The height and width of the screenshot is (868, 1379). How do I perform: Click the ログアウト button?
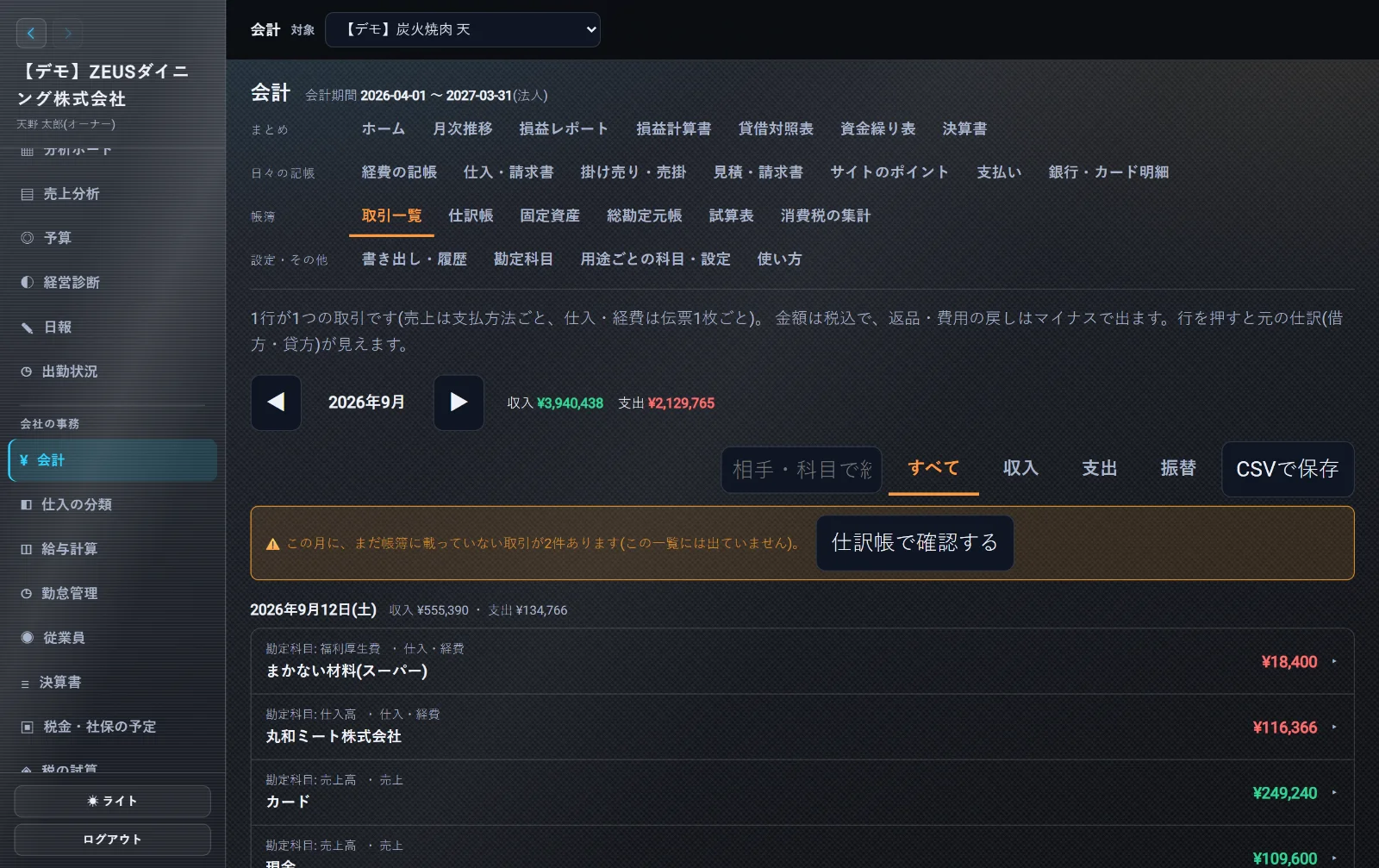click(112, 840)
